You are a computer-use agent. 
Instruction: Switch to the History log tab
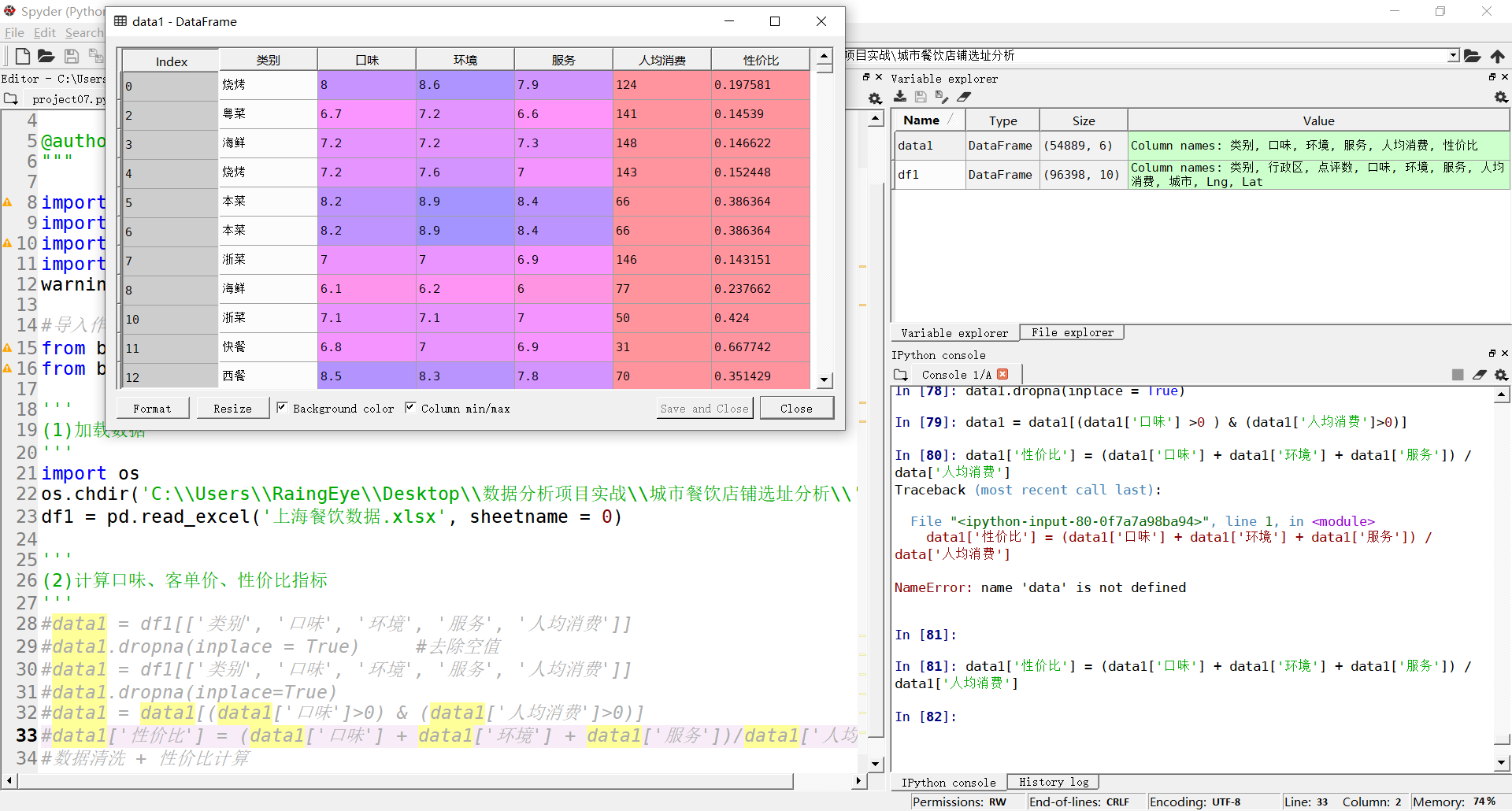pos(1053,783)
